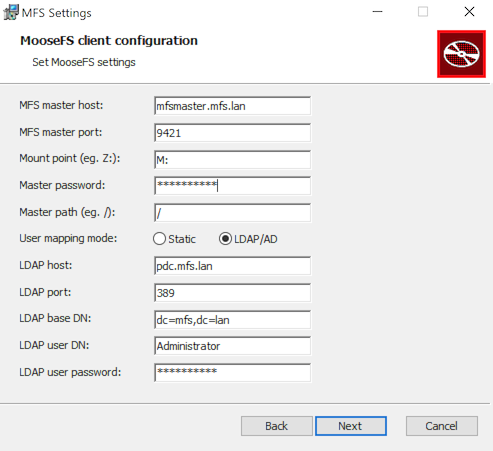Screen dimensions: 493x451
Task: Click the 'LDAP user DN:' label
Action: [54, 345]
